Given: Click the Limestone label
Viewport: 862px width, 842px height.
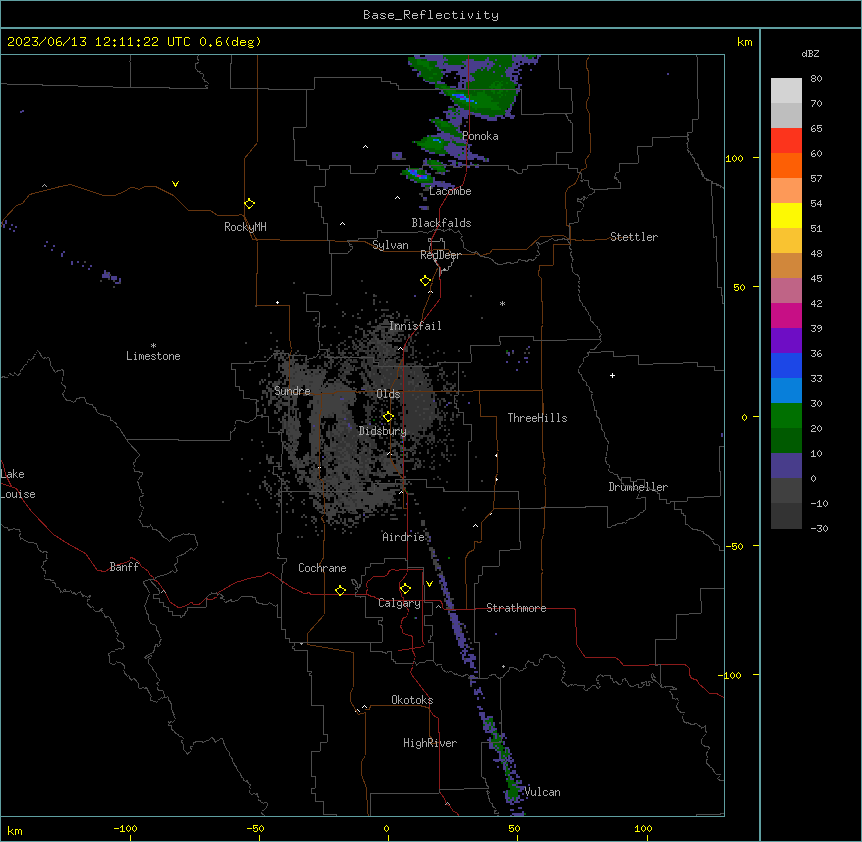Looking at the screenshot, I should pos(153,356).
